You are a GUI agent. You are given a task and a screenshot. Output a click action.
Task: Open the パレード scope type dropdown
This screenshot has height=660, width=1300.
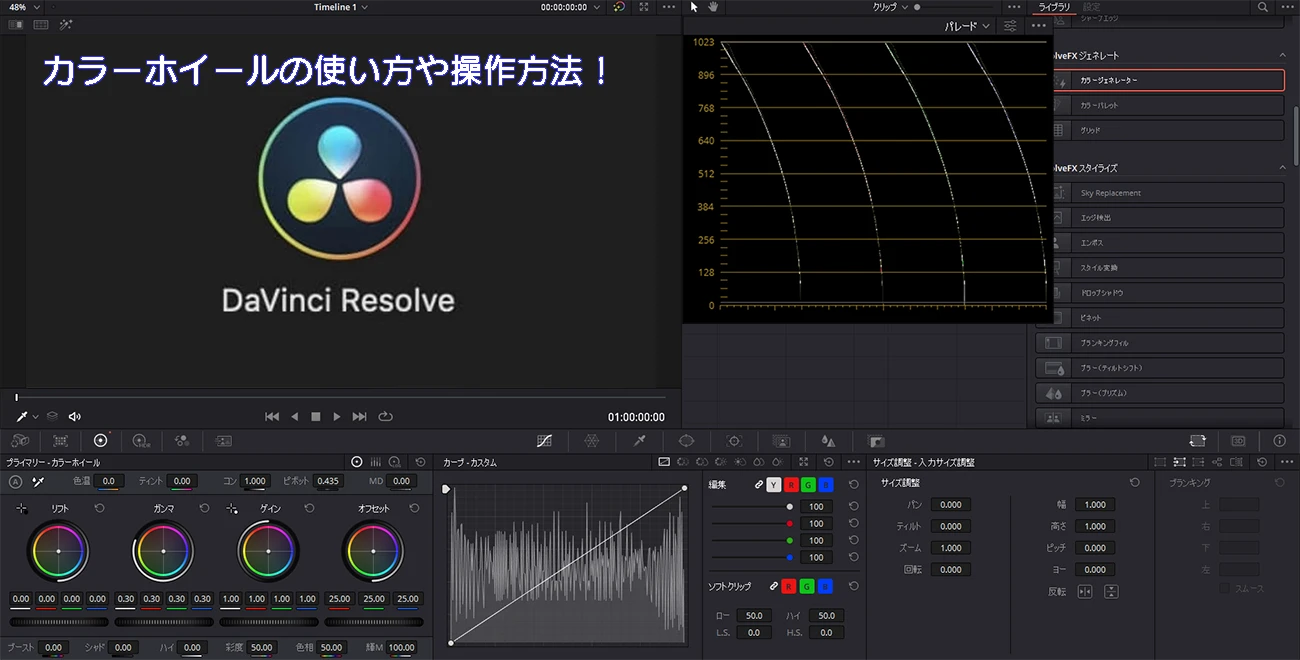(968, 26)
